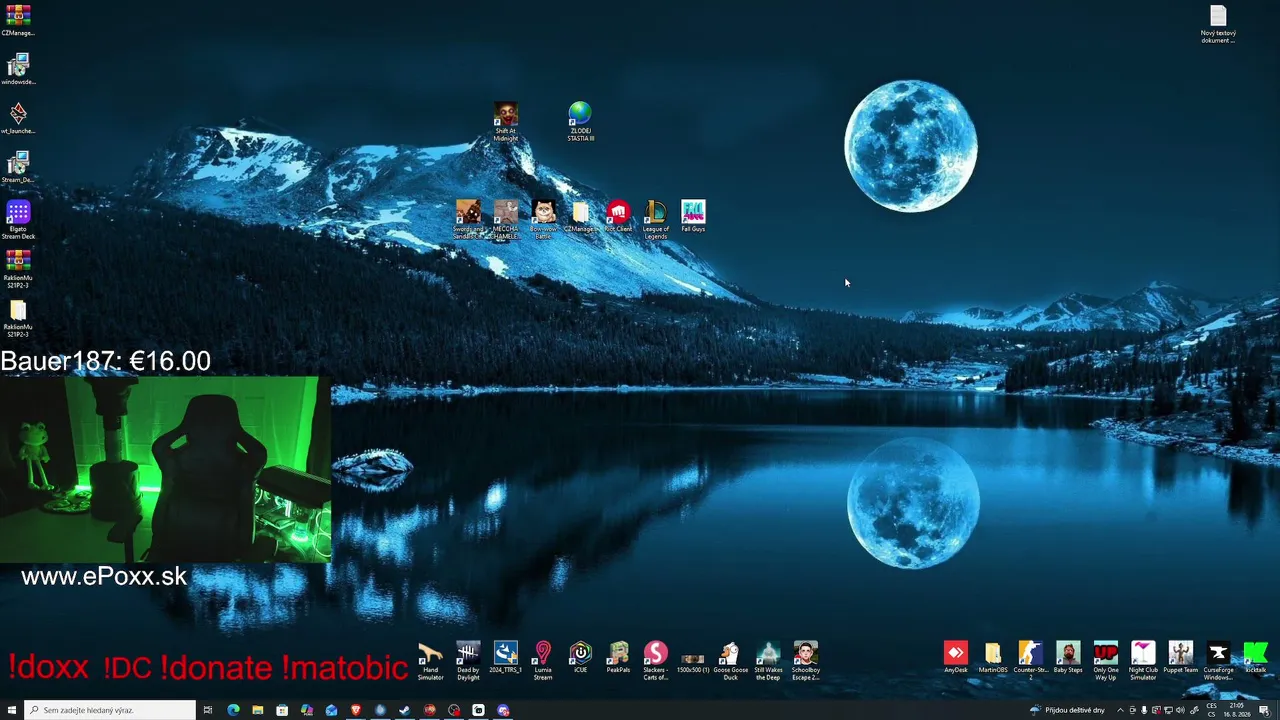Open the volume control in tray
The height and width of the screenshot is (720, 1280).
1180,710
